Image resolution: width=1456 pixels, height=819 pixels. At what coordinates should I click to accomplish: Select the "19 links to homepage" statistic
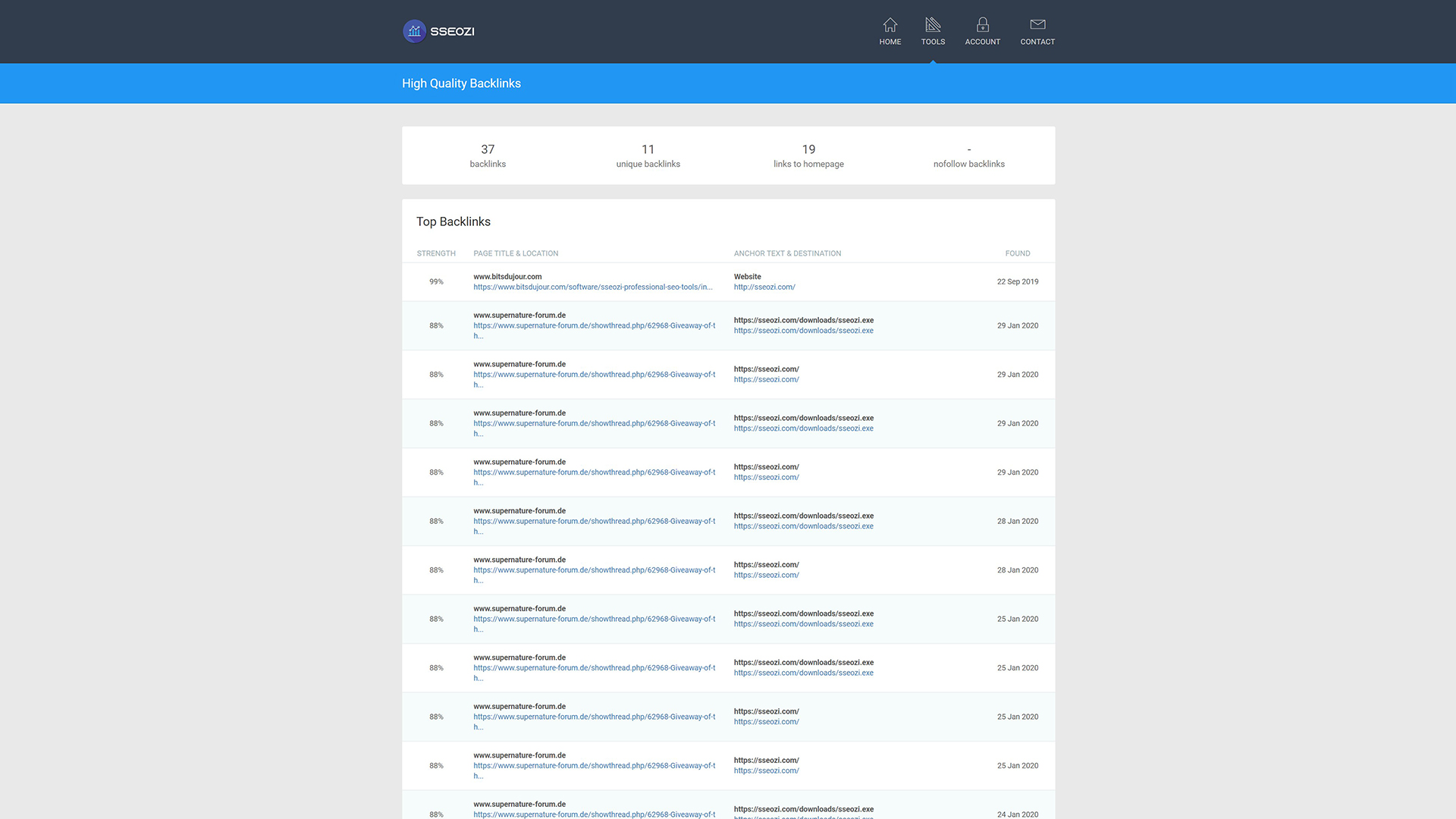click(808, 155)
